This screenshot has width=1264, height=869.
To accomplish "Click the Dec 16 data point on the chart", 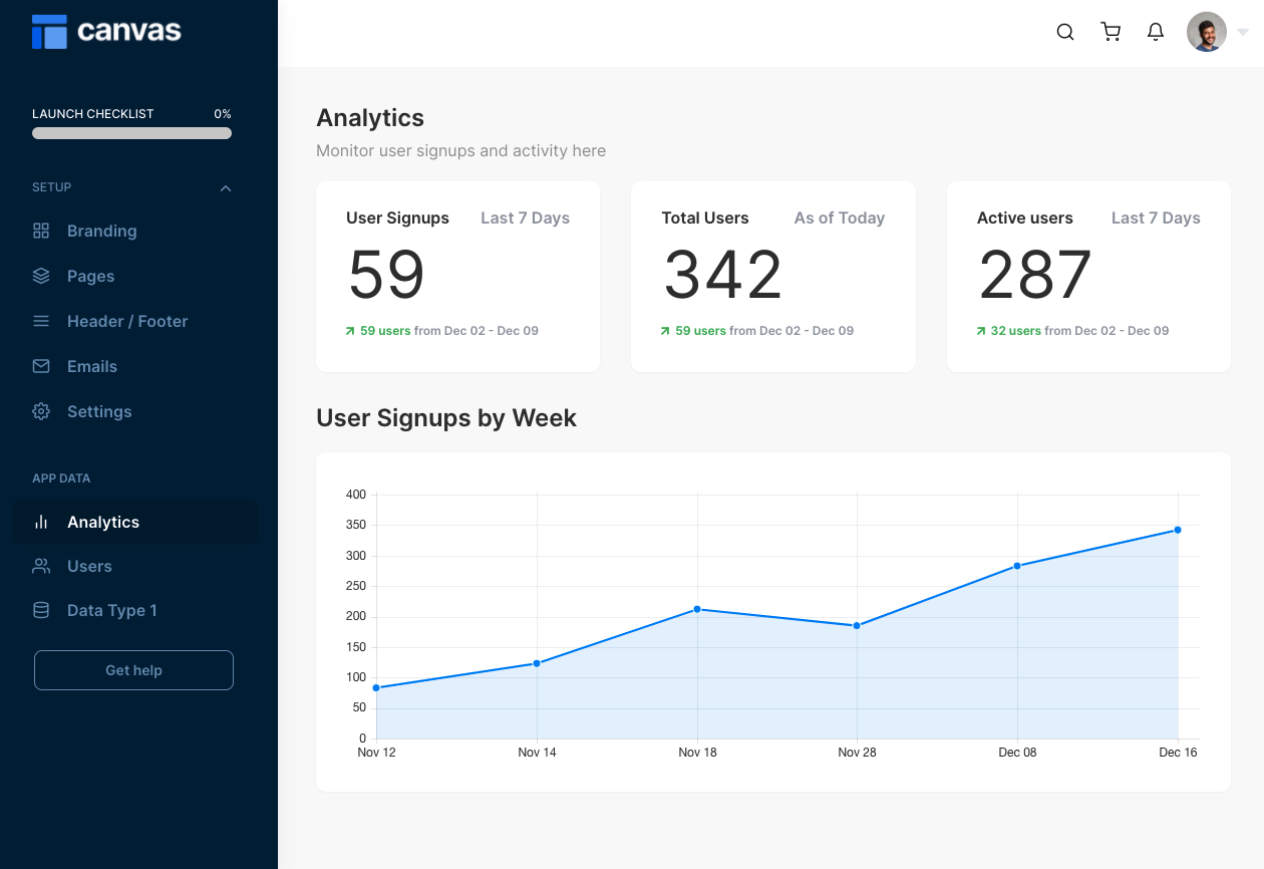I will pyautogui.click(x=1177, y=530).
